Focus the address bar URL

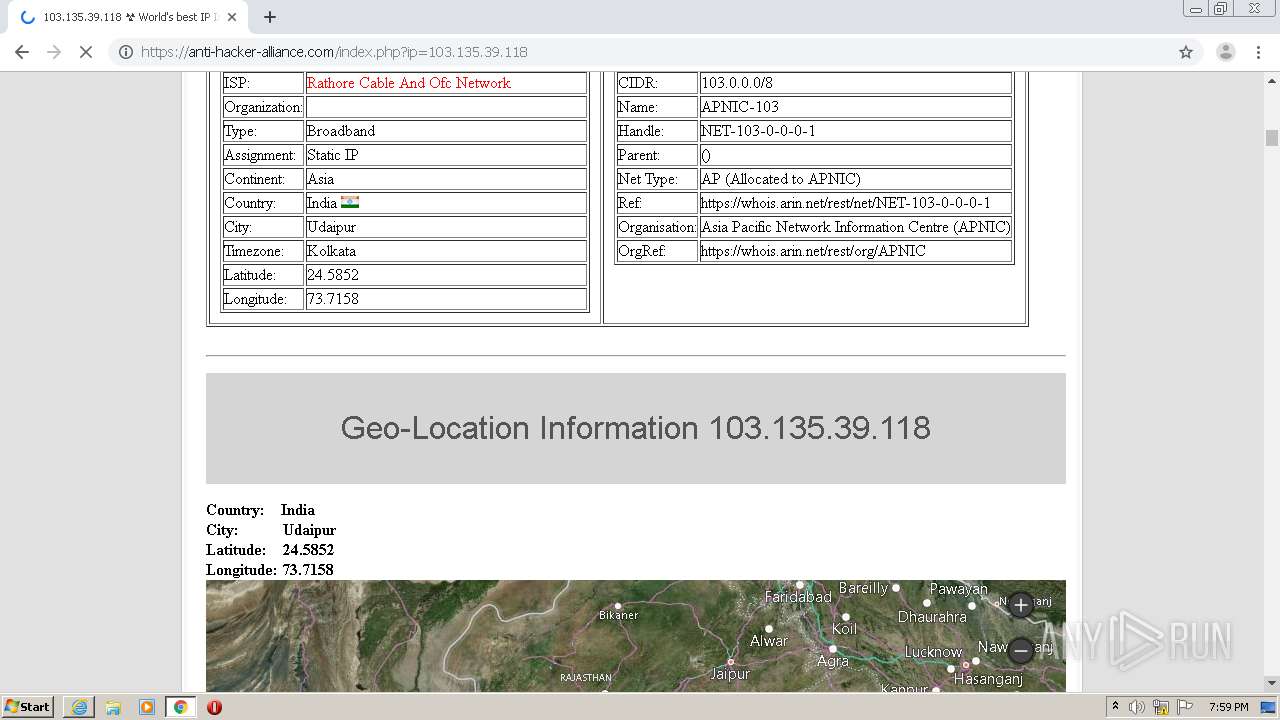(x=334, y=52)
